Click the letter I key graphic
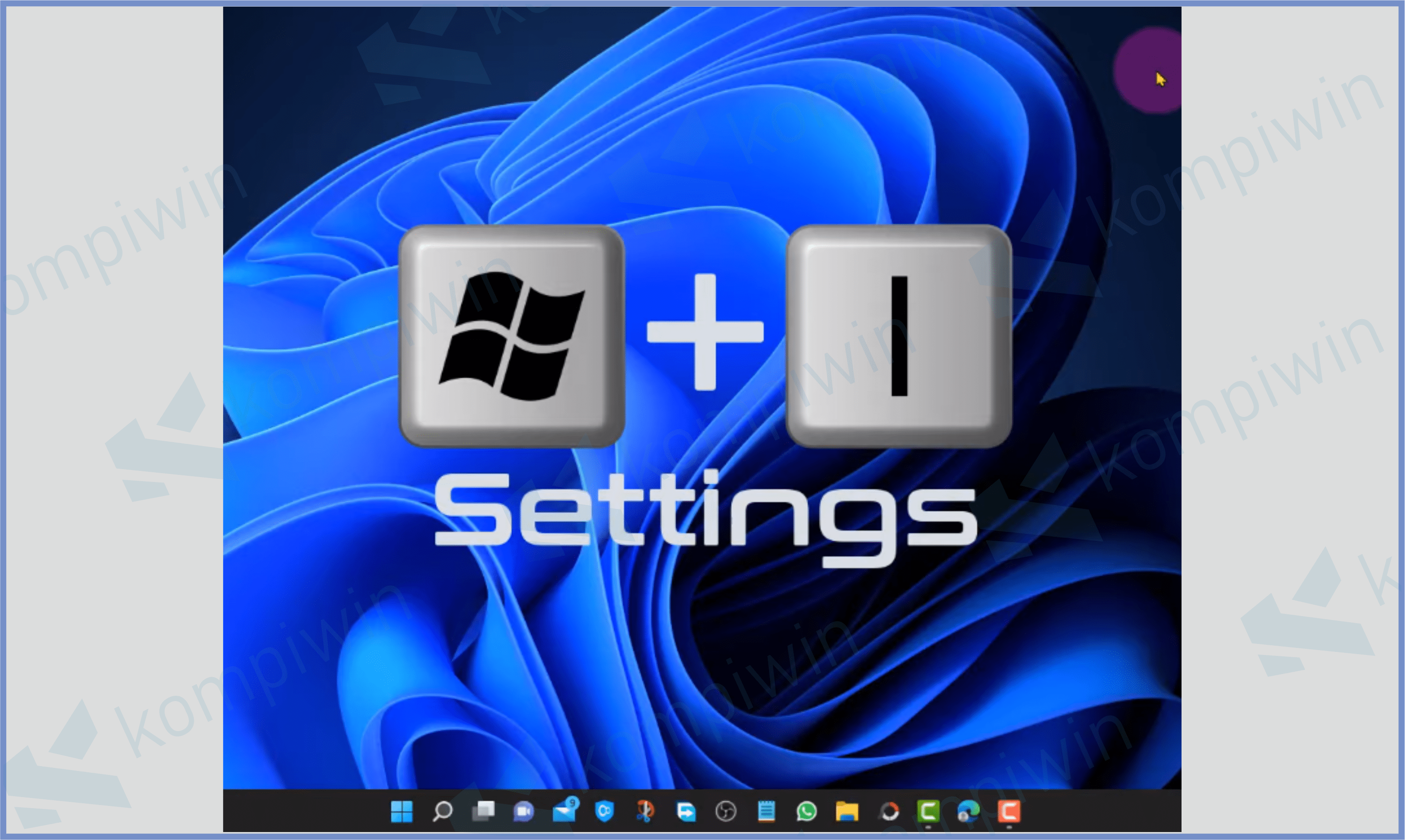 click(x=899, y=335)
